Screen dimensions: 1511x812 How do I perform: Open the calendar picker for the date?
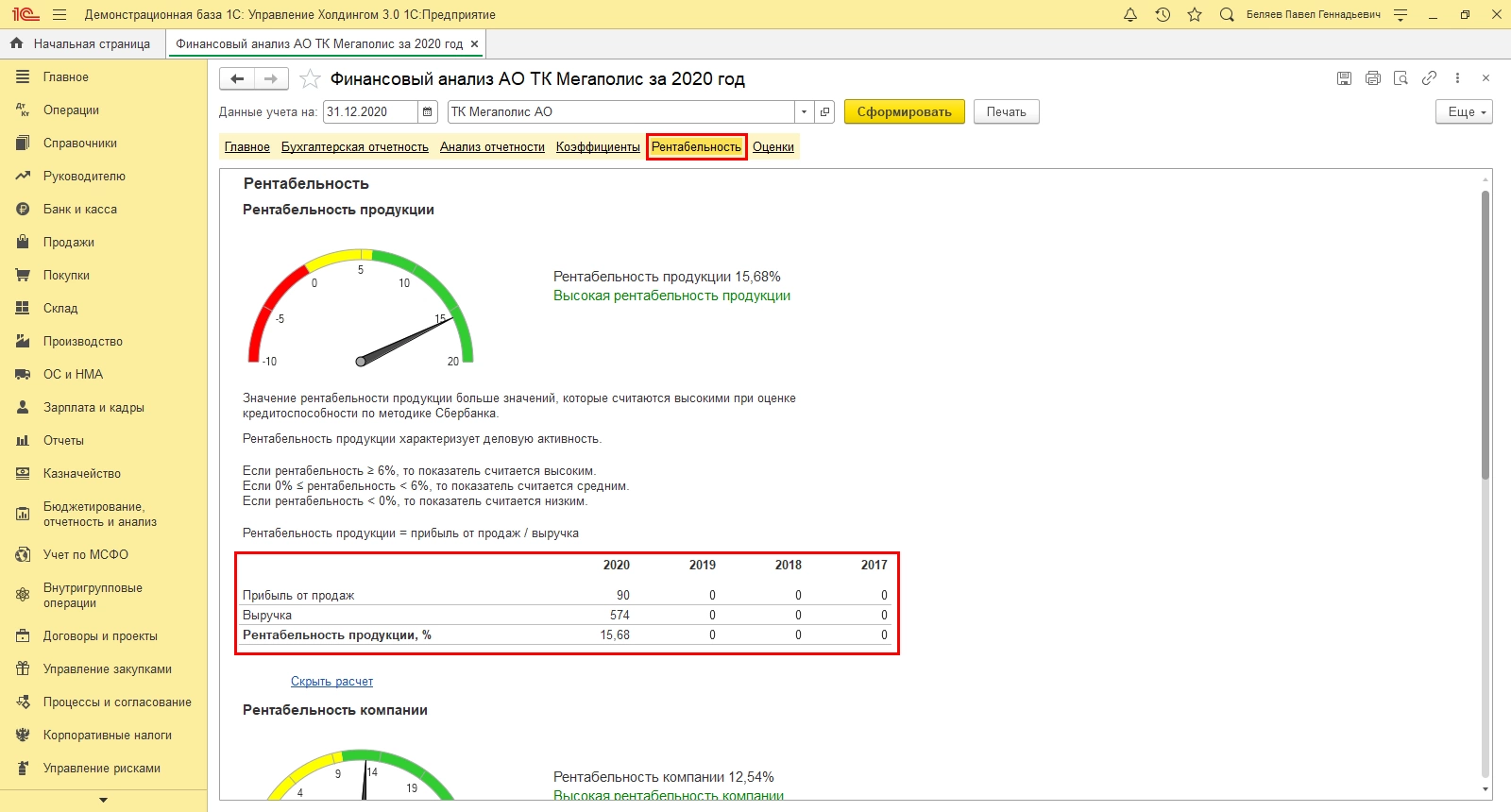(428, 111)
